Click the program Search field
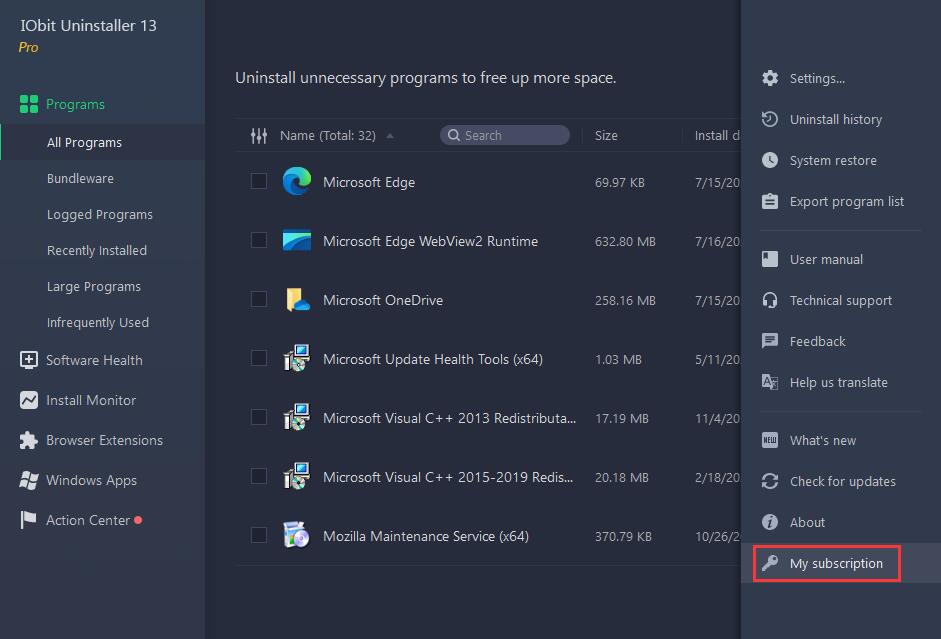Viewport: 941px width, 639px height. pos(505,135)
